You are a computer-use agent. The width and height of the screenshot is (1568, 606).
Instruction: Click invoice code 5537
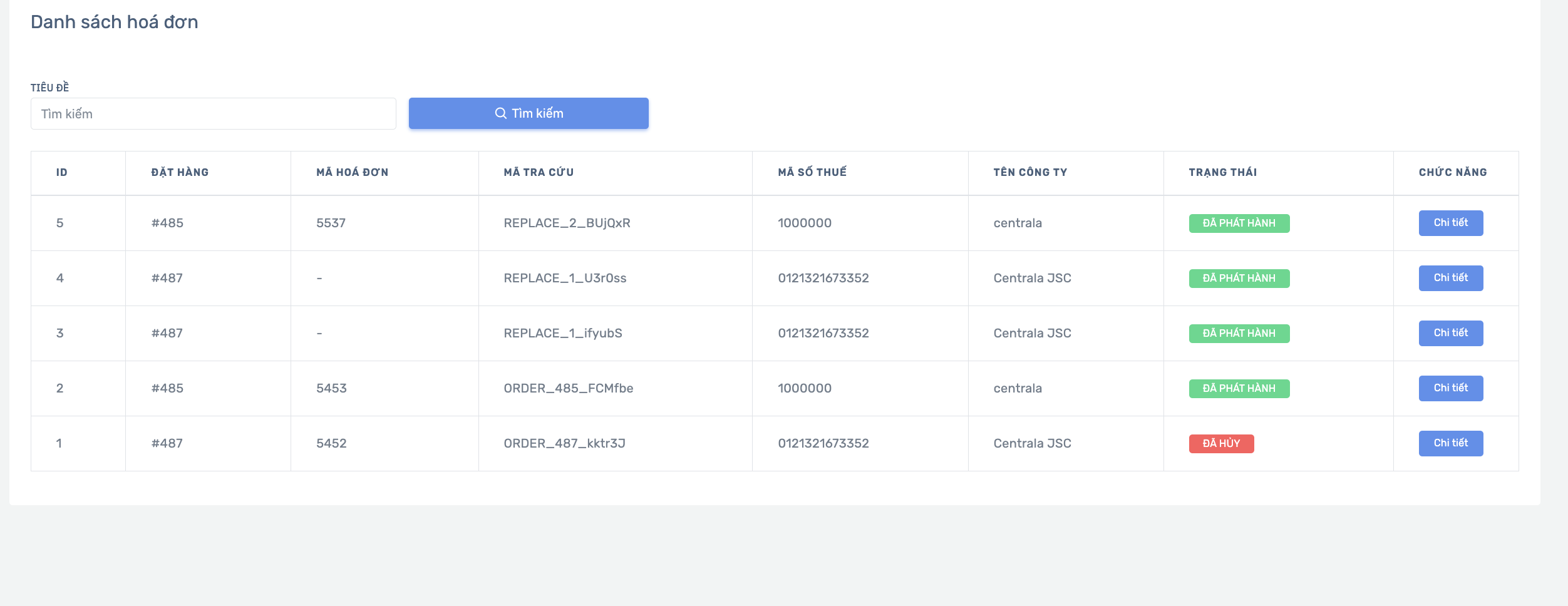[x=331, y=223]
